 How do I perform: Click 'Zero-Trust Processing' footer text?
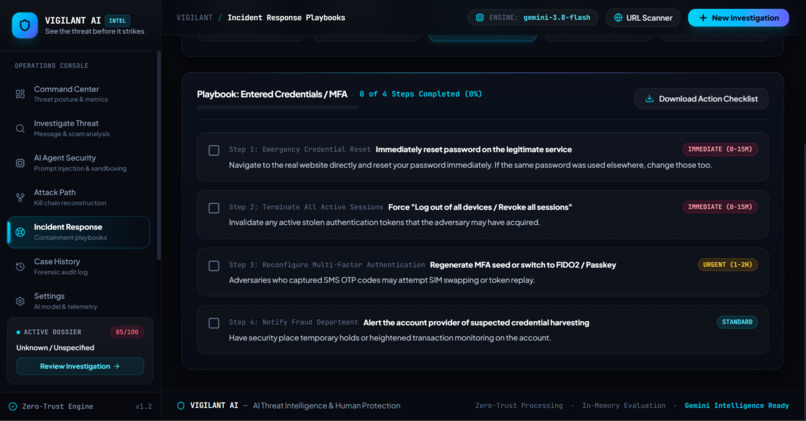(519, 406)
